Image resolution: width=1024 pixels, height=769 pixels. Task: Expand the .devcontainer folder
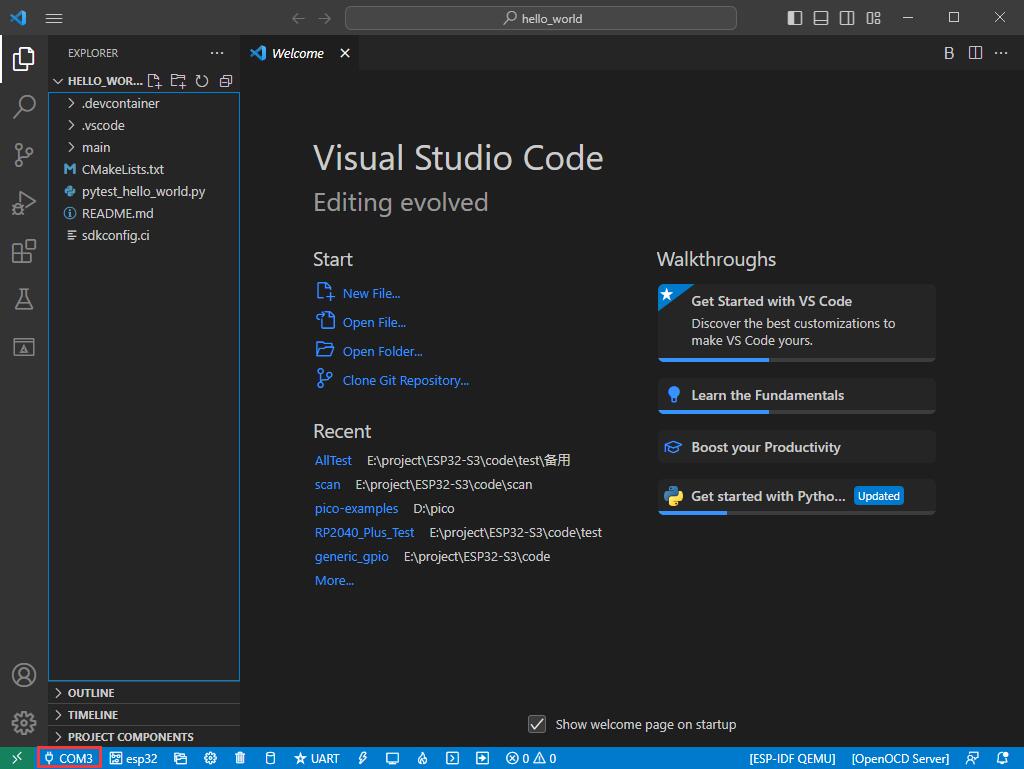(120, 103)
